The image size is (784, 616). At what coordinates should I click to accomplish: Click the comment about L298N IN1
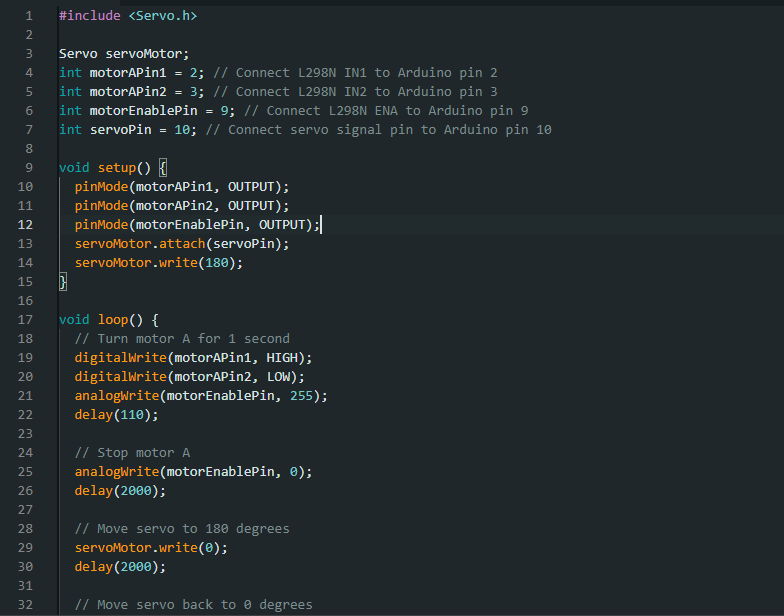[356, 73]
